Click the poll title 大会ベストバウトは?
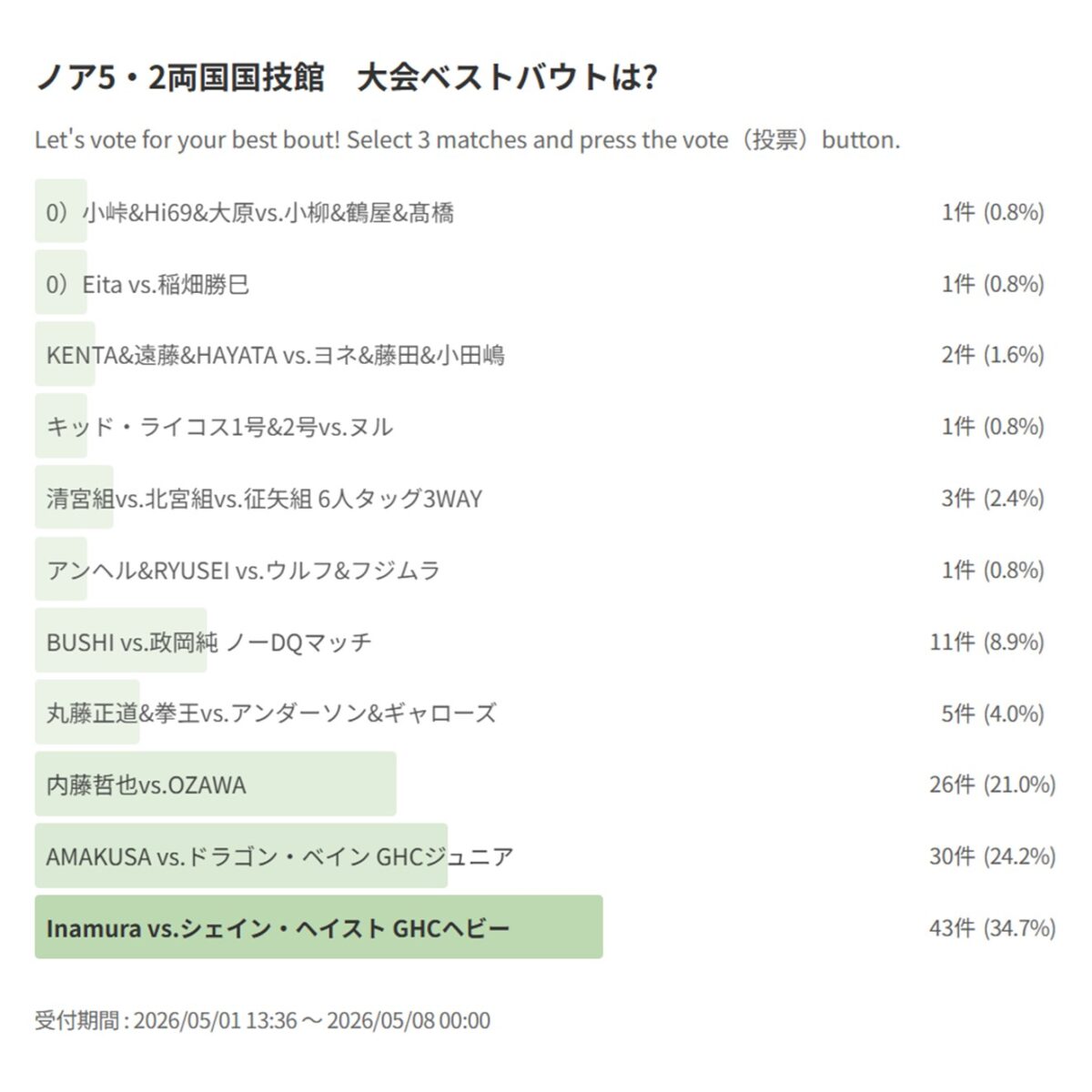This screenshot has width=1092, height=1092. pyautogui.click(x=507, y=77)
